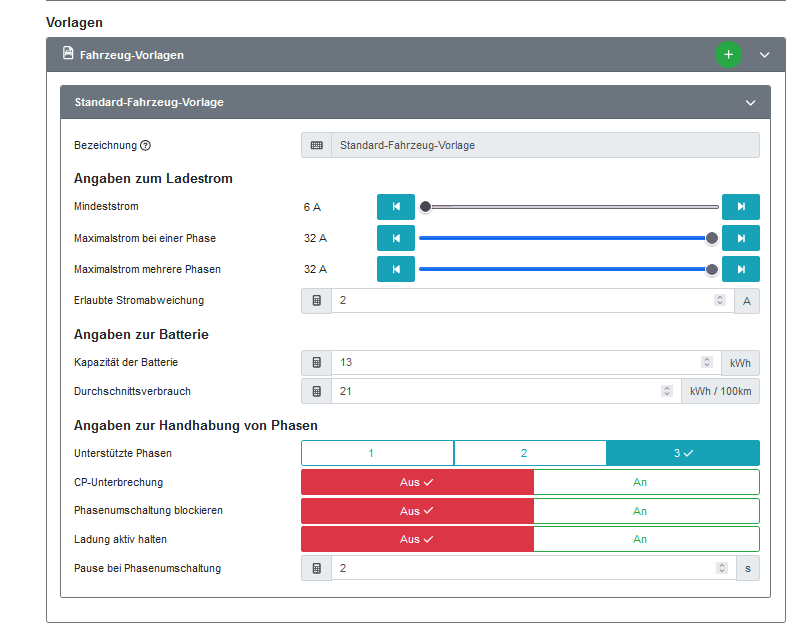Click into the Kapazität der Batterie field
The width and height of the screenshot is (812, 628).
(515, 362)
